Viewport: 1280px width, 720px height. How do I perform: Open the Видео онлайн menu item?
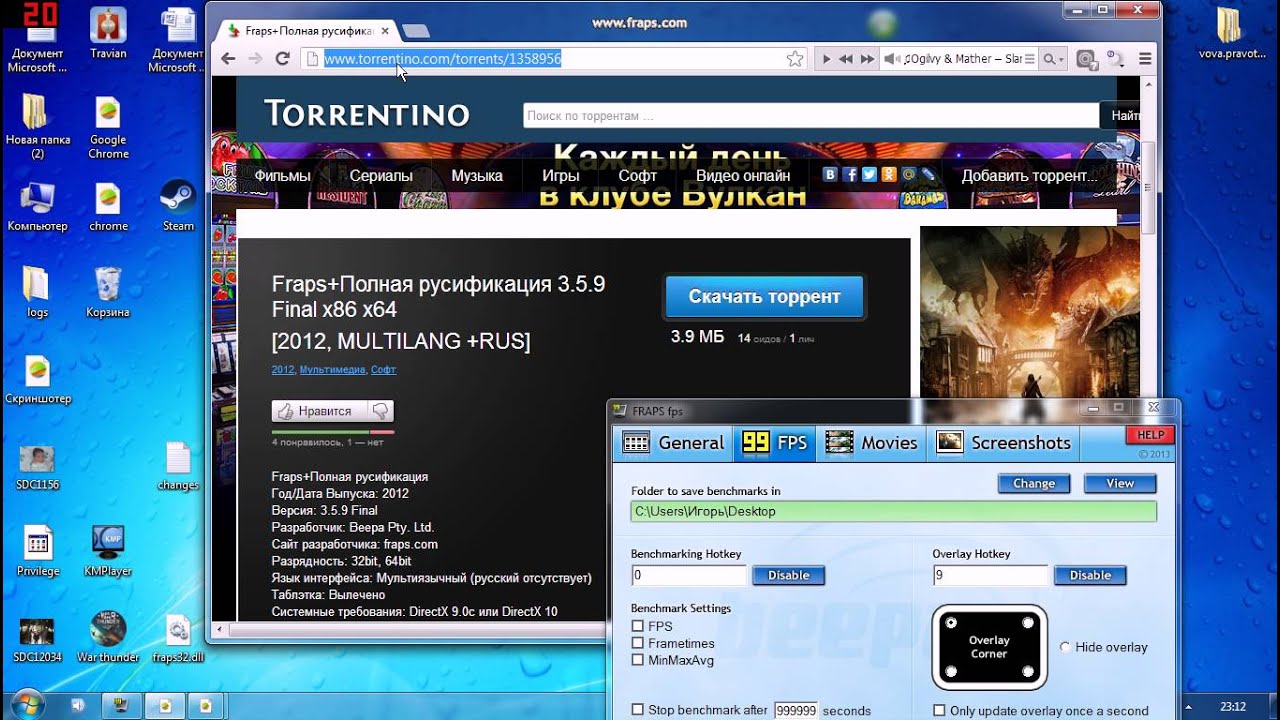pos(743,175)
